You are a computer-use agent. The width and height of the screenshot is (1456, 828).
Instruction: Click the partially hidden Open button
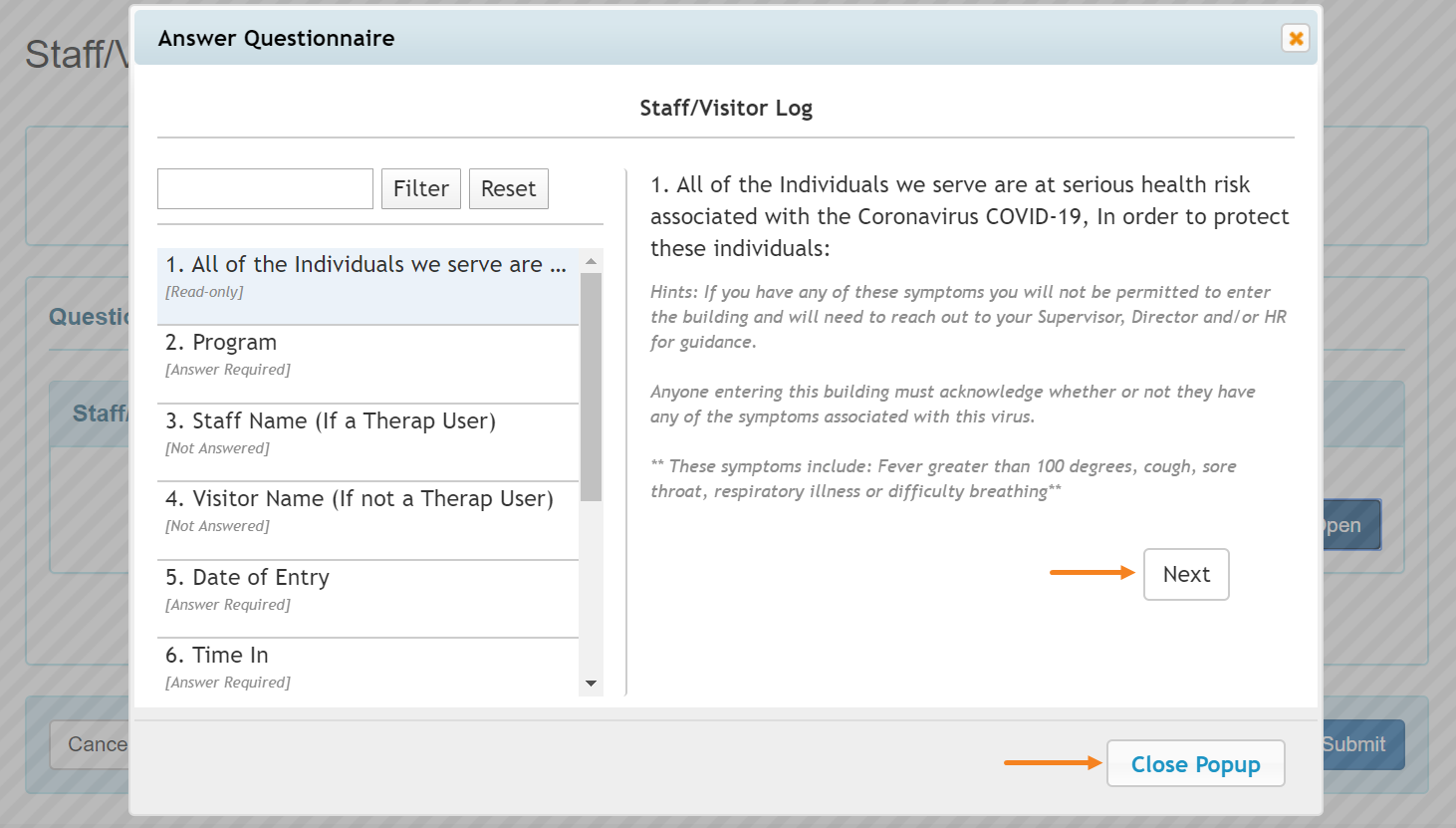tap(1351, 525)
